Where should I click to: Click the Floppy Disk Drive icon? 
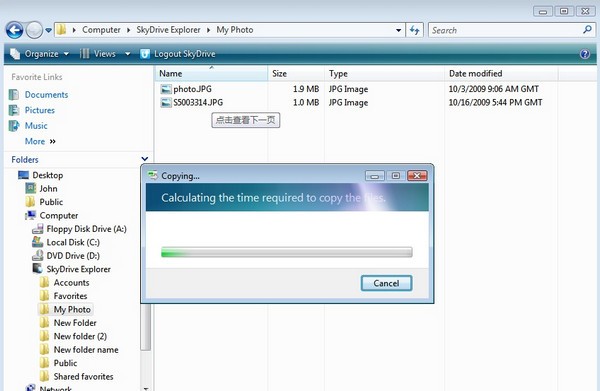(38, 229)
